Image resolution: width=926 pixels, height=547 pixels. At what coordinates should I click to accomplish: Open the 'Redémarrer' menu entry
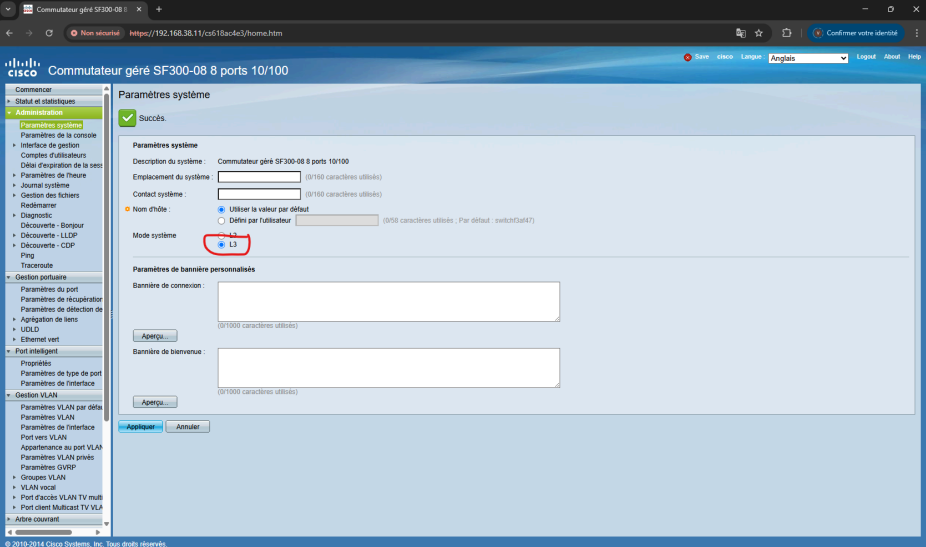40,205
